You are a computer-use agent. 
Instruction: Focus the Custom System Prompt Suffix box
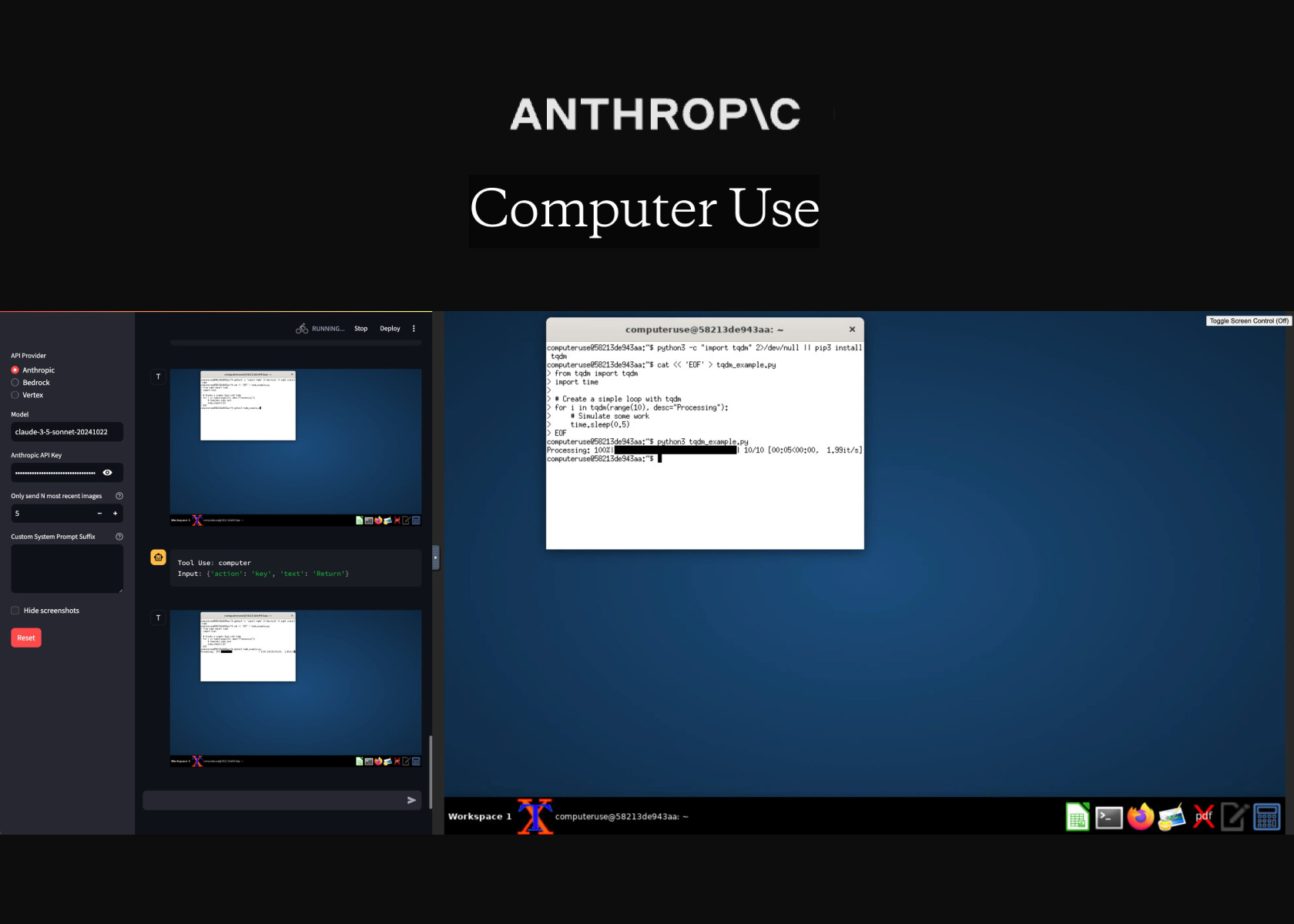[67, 569]
